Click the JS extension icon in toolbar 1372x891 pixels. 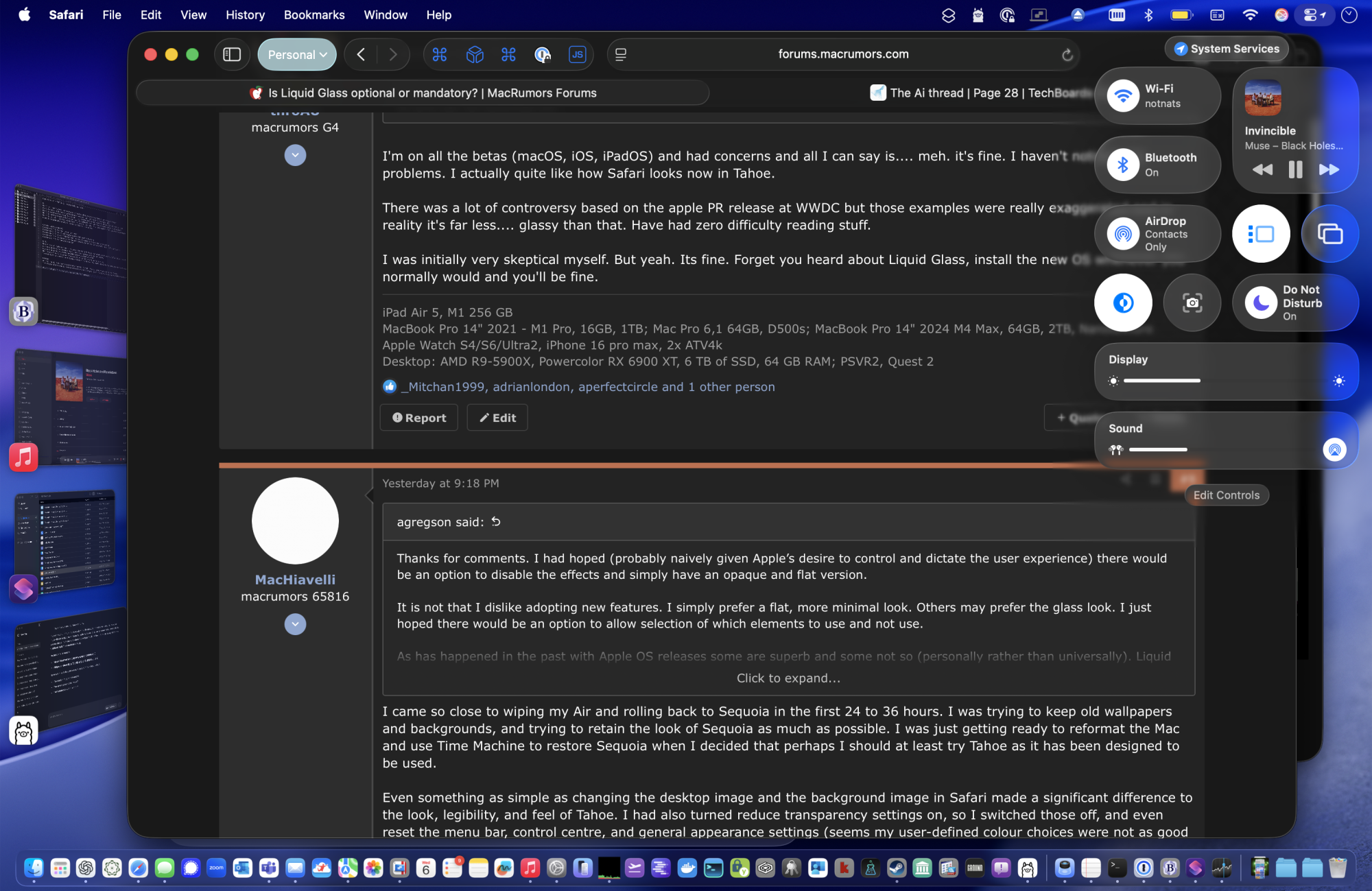577,55
